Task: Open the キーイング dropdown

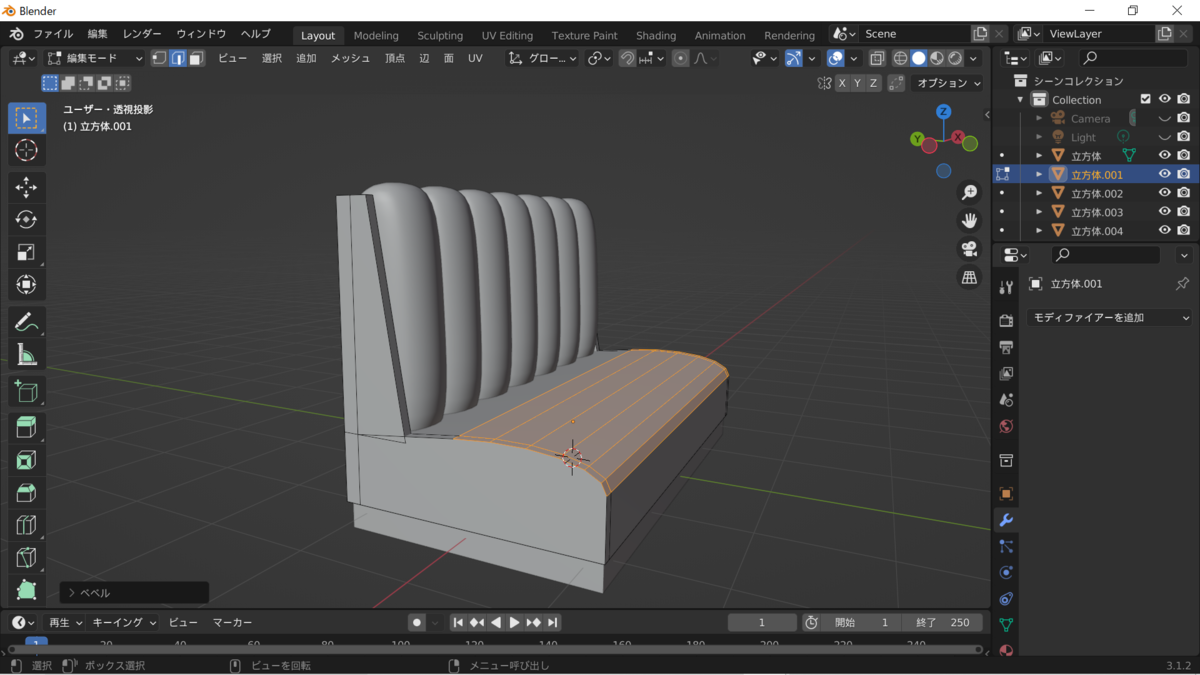Action: (124, 622)
